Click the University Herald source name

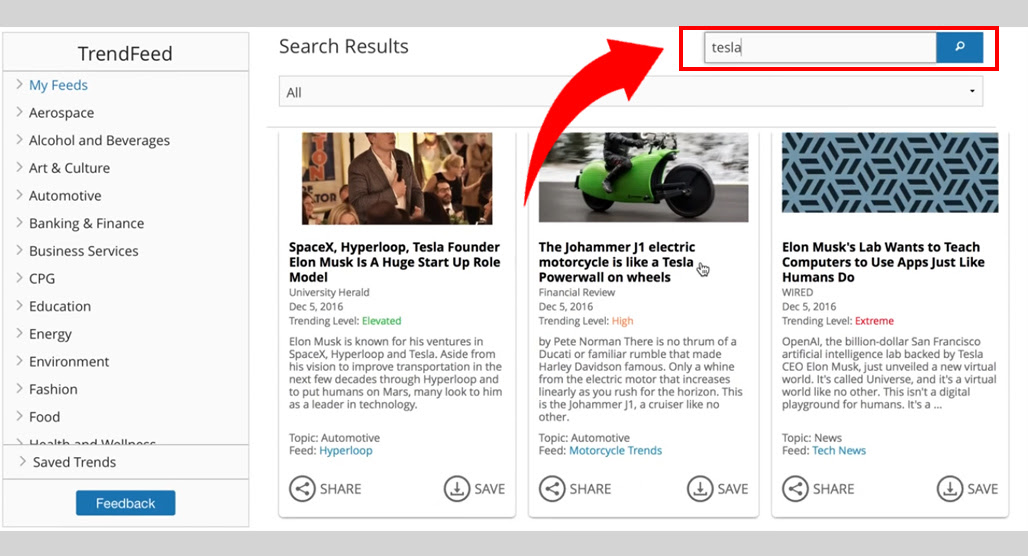(x=329, y=292)
